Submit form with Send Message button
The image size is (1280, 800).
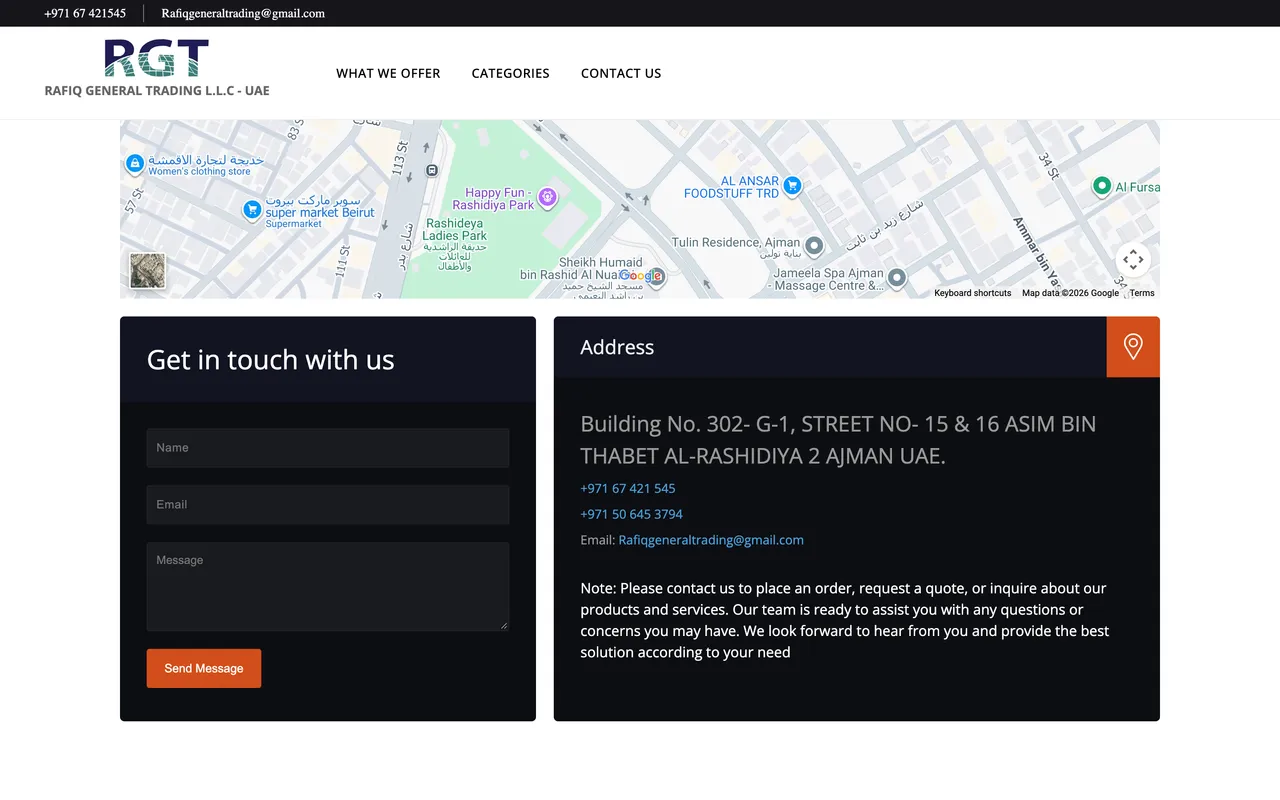pyautogui.click(x=204, y=668)
